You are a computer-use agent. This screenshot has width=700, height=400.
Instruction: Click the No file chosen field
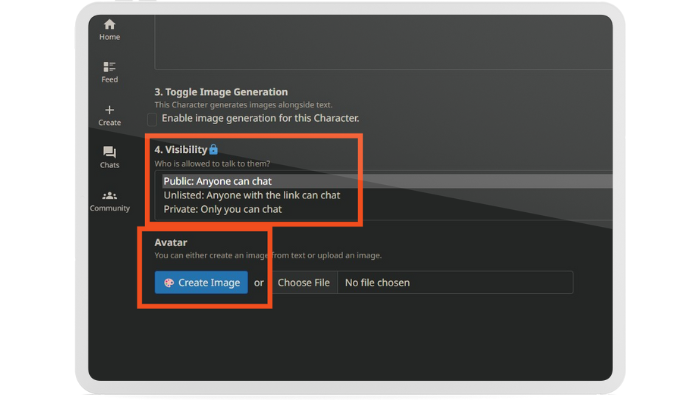[455, 283]
